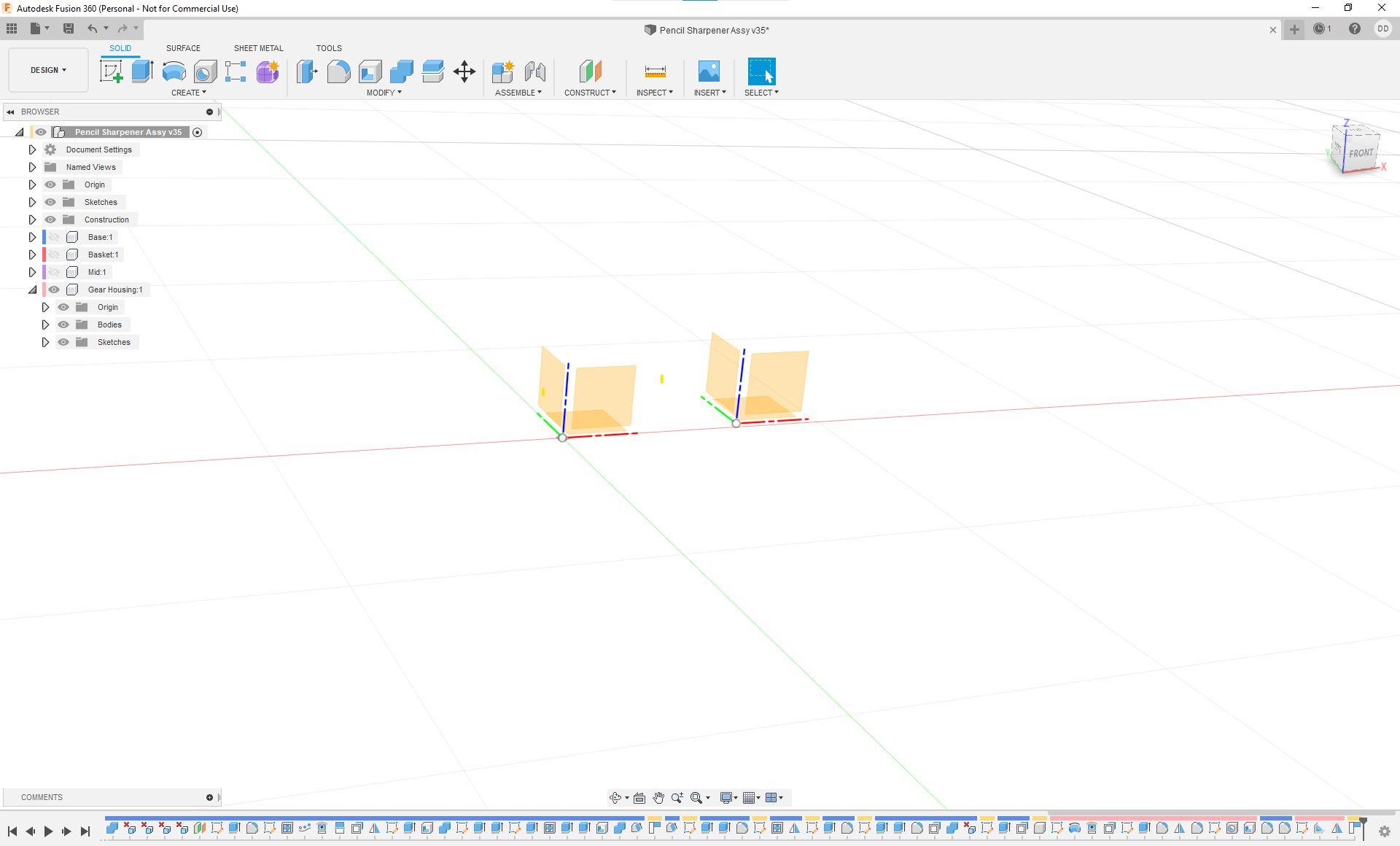
Task: Show the Bodies folder under Gear Housing
Action: tap(63, 325)
